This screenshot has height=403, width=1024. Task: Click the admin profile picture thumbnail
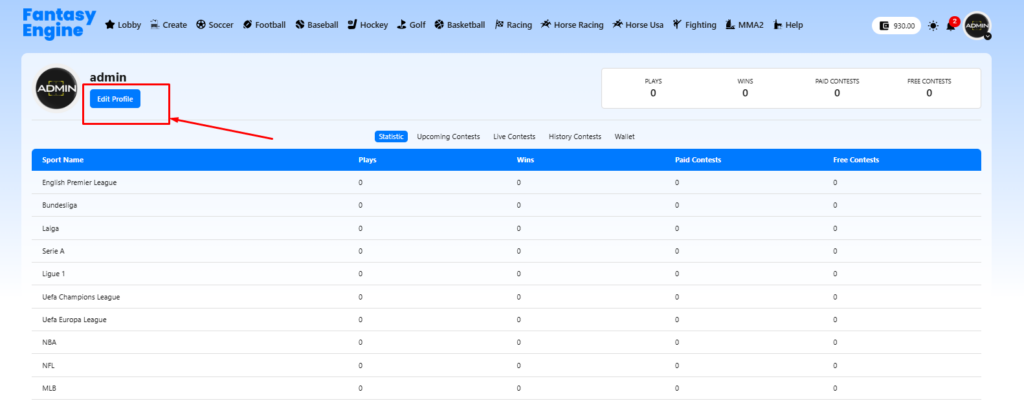pyautogui.click(x=56, y=90)
